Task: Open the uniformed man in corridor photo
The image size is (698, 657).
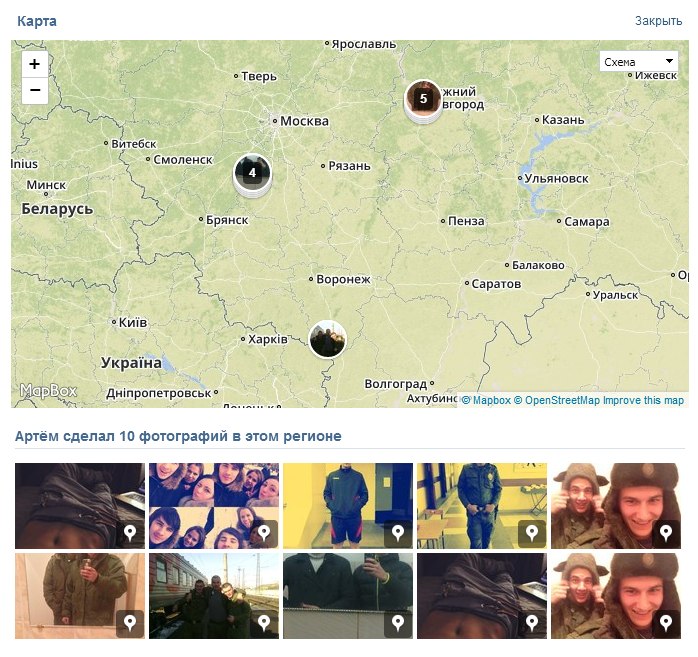Action: click(x=482, y=506)
